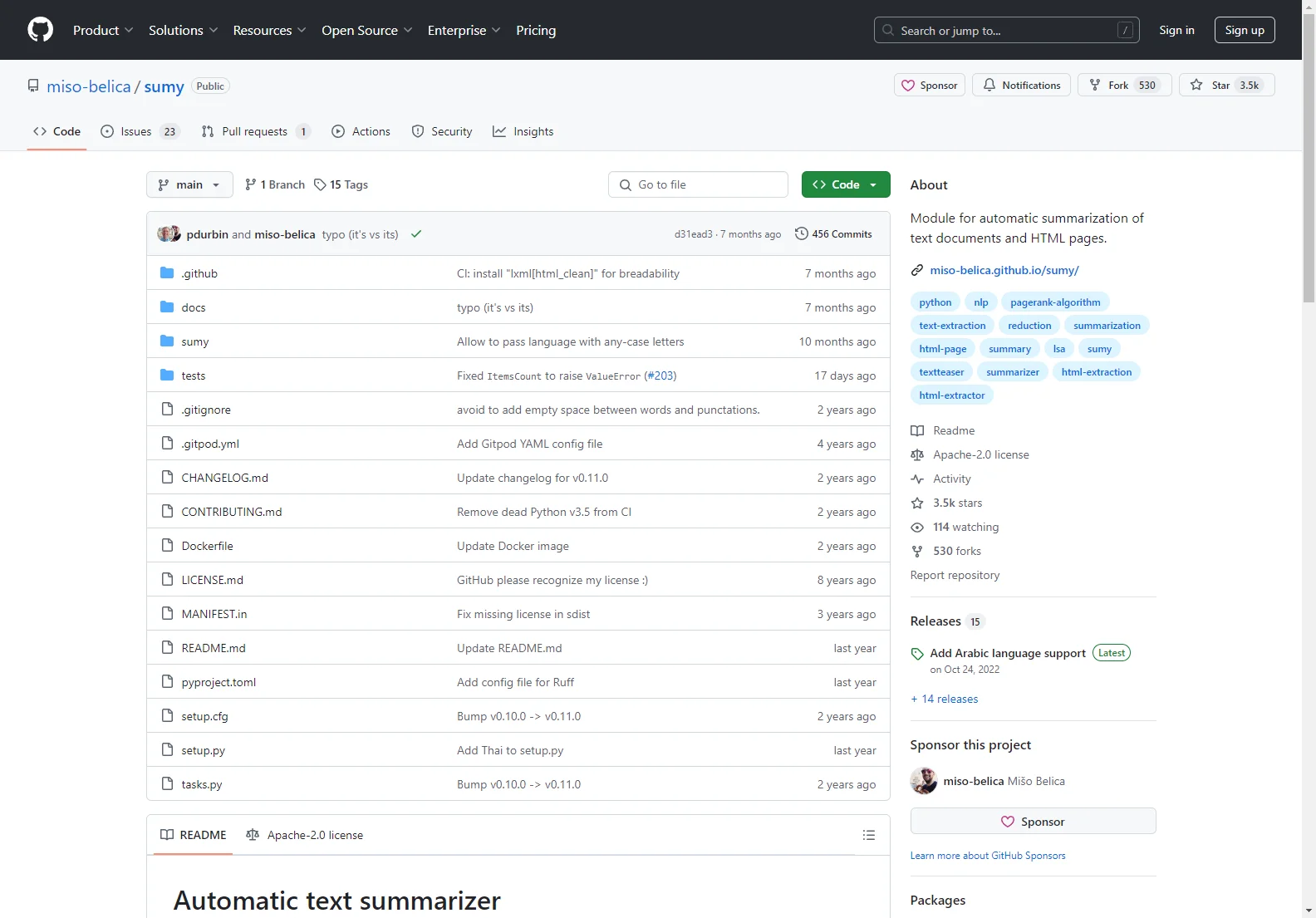Image resolution: width=1316 pixels, height=918 pixels.
Task: Click the Activity pulse icon
Action: pyautogui.click(x=917, y=479)
